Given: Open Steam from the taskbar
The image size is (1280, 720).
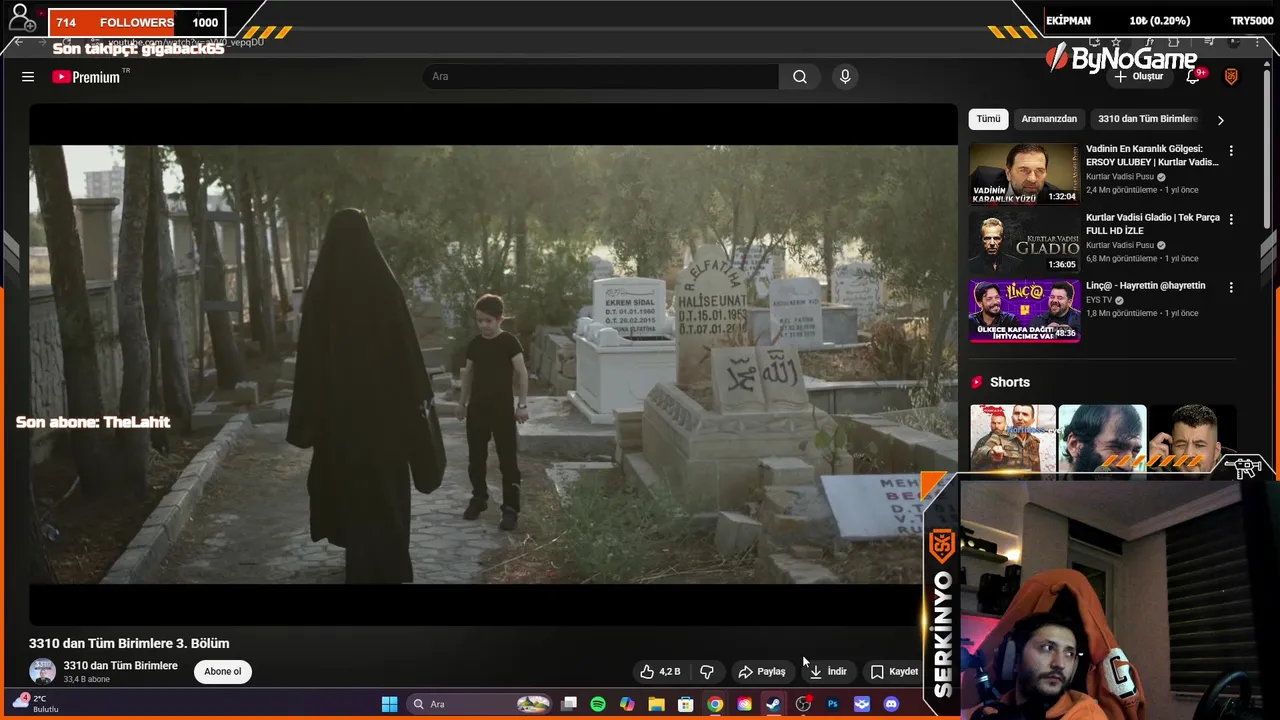Looking at the screenshot, I should [773, 704].
